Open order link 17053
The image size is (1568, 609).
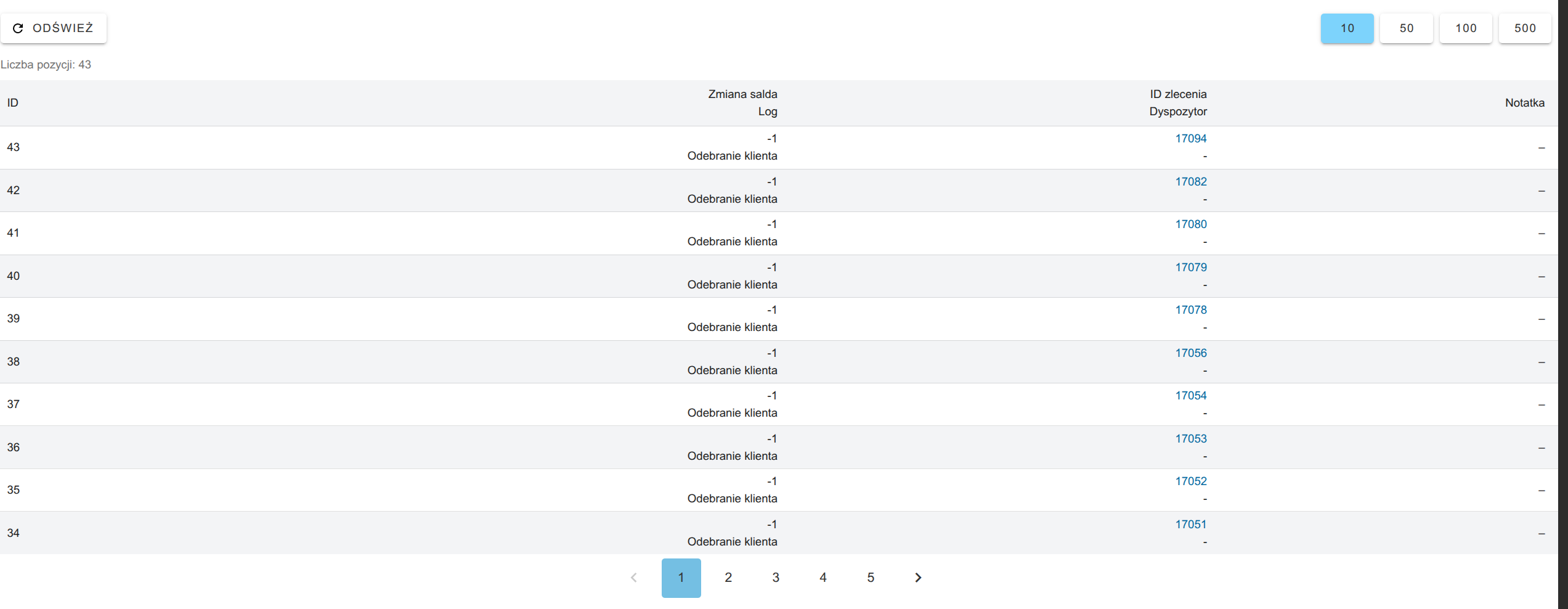1190,439
